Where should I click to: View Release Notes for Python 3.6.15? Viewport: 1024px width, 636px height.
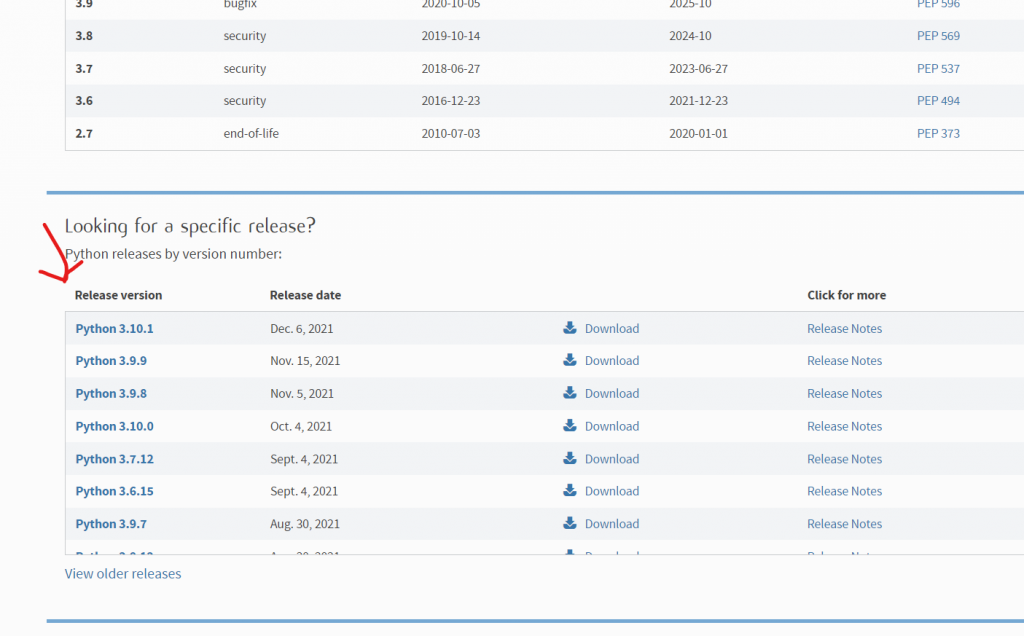844,491
